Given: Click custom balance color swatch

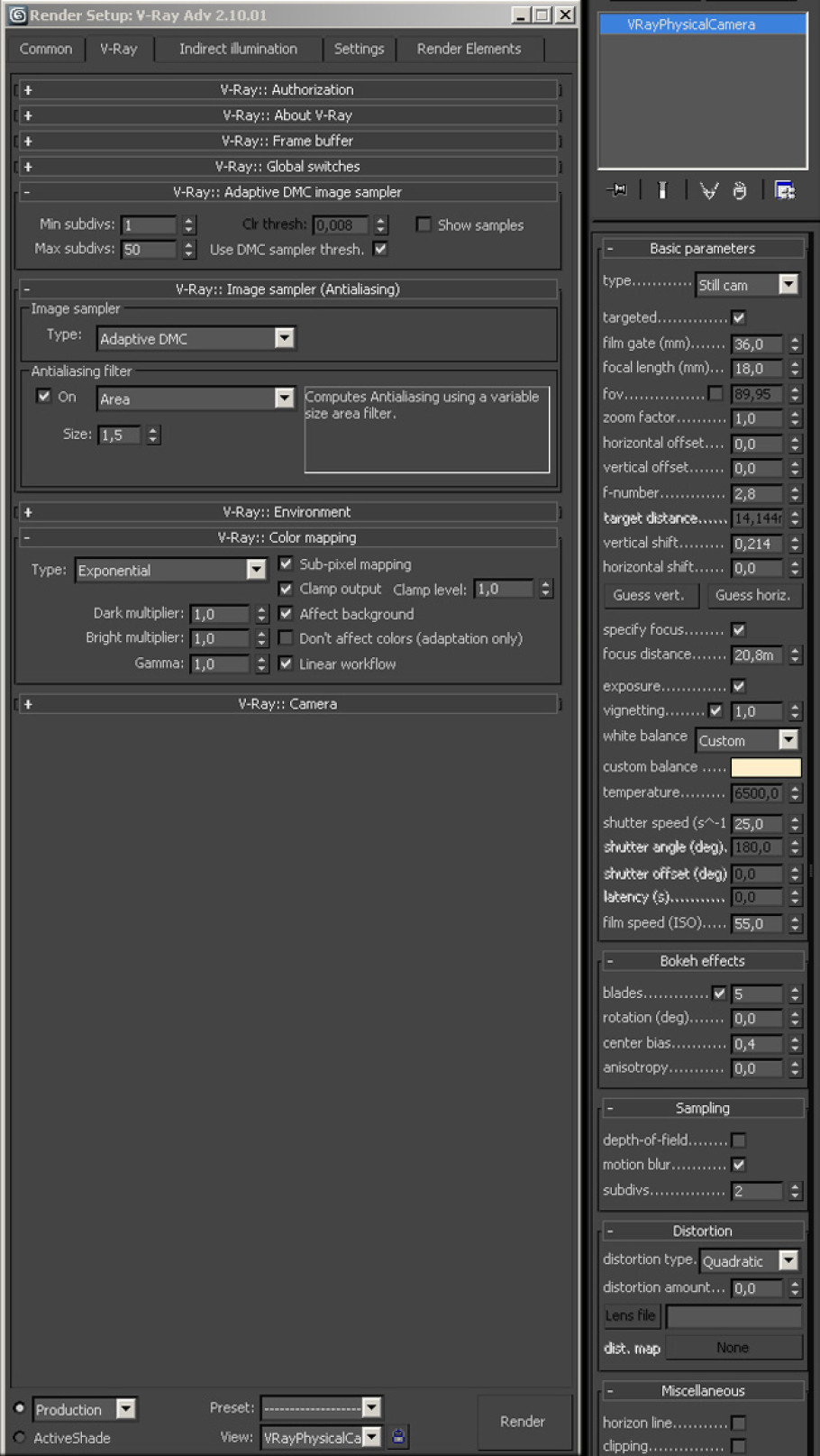Looking at the screenshot, I should pos(766,767).
